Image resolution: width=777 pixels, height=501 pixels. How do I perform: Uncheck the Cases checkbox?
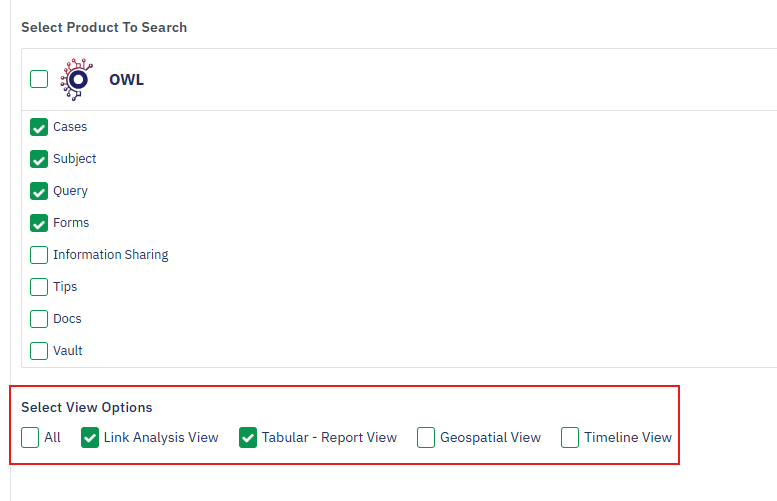[39, 127]
